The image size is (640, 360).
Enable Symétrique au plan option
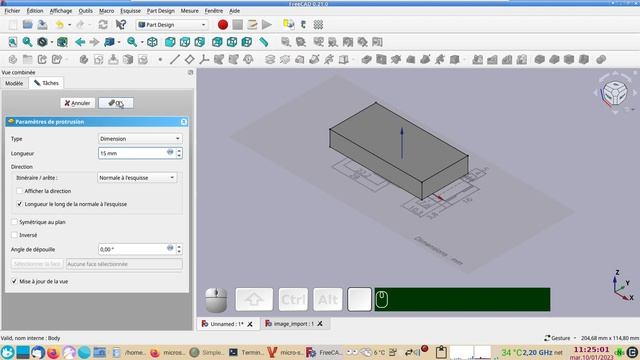point(14,222)
